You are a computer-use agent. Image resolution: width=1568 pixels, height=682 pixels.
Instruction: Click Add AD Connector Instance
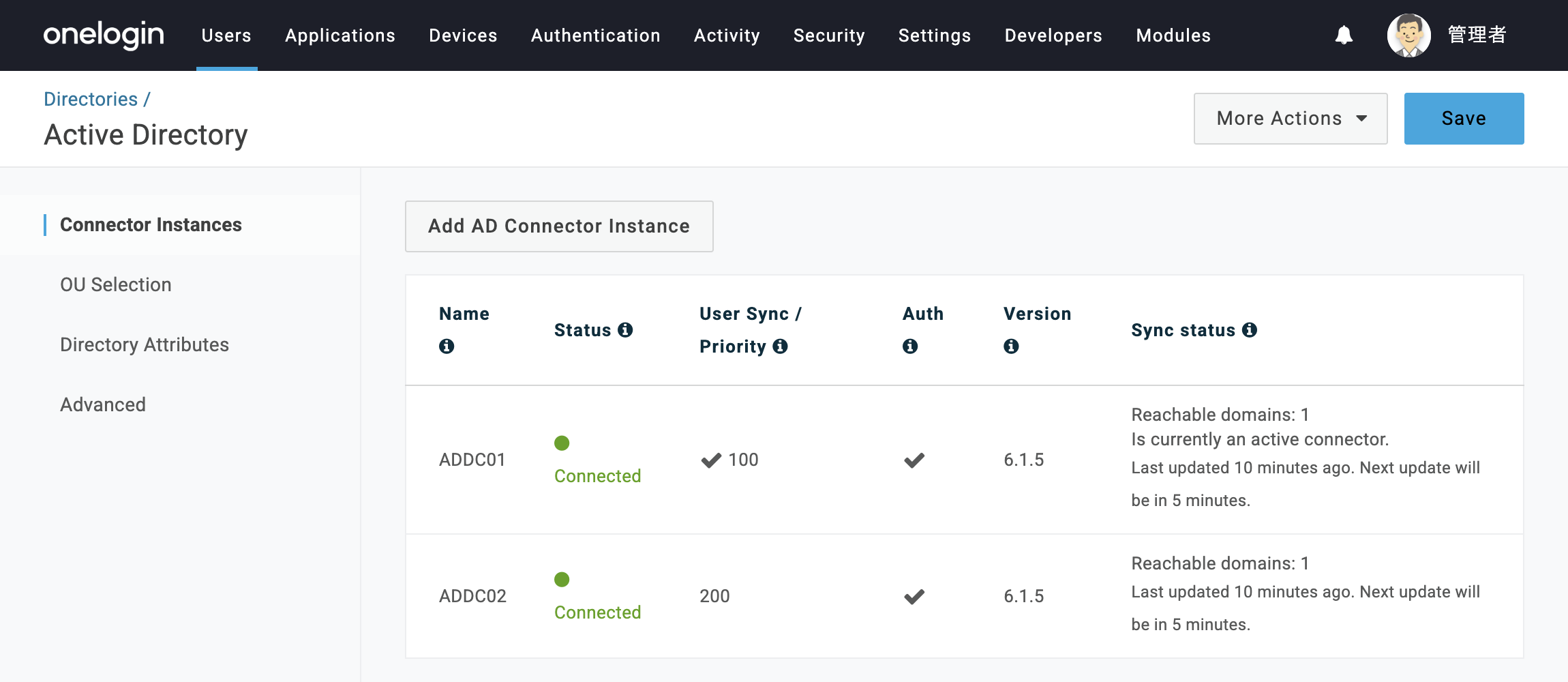pyautogui.click(x=559, y=226)
